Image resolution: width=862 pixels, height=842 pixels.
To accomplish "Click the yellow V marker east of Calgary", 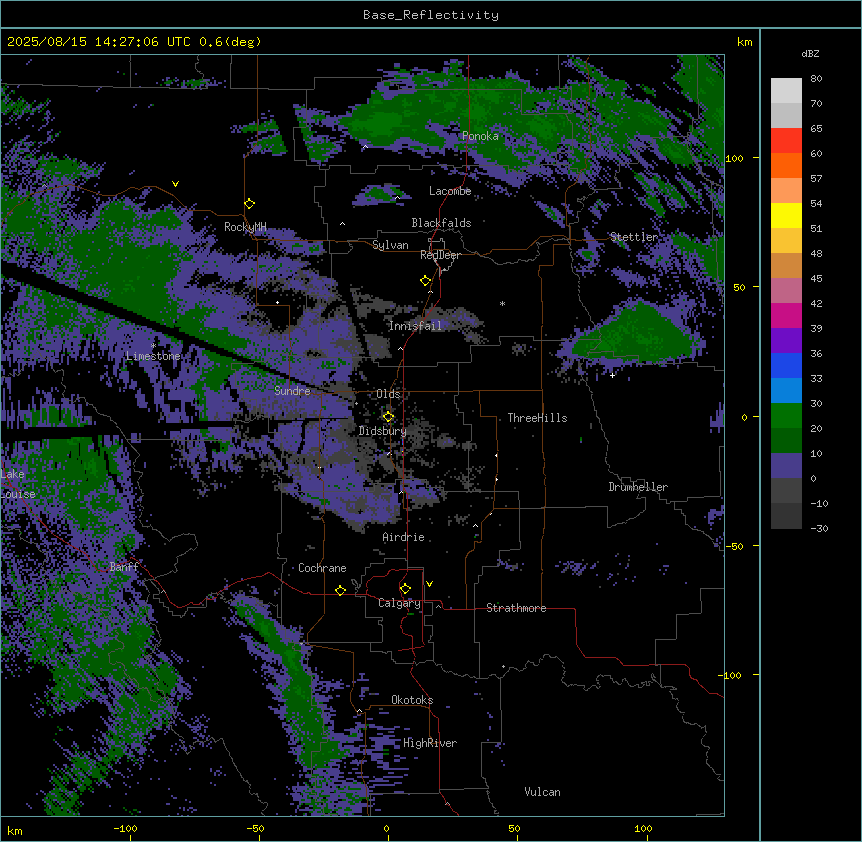I will point(429,584).
